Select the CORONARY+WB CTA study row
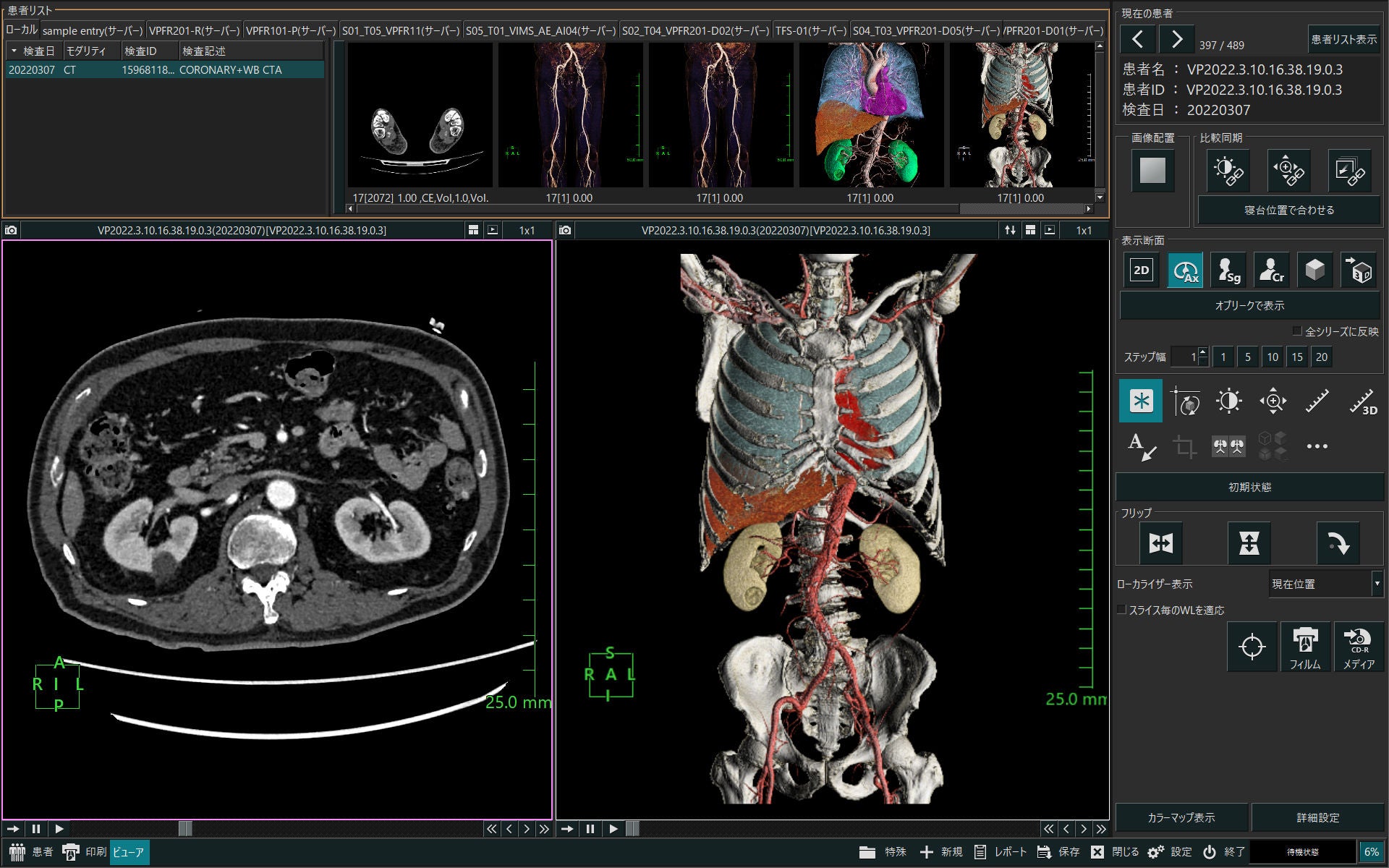1389x868 pixels. [164, 70]
